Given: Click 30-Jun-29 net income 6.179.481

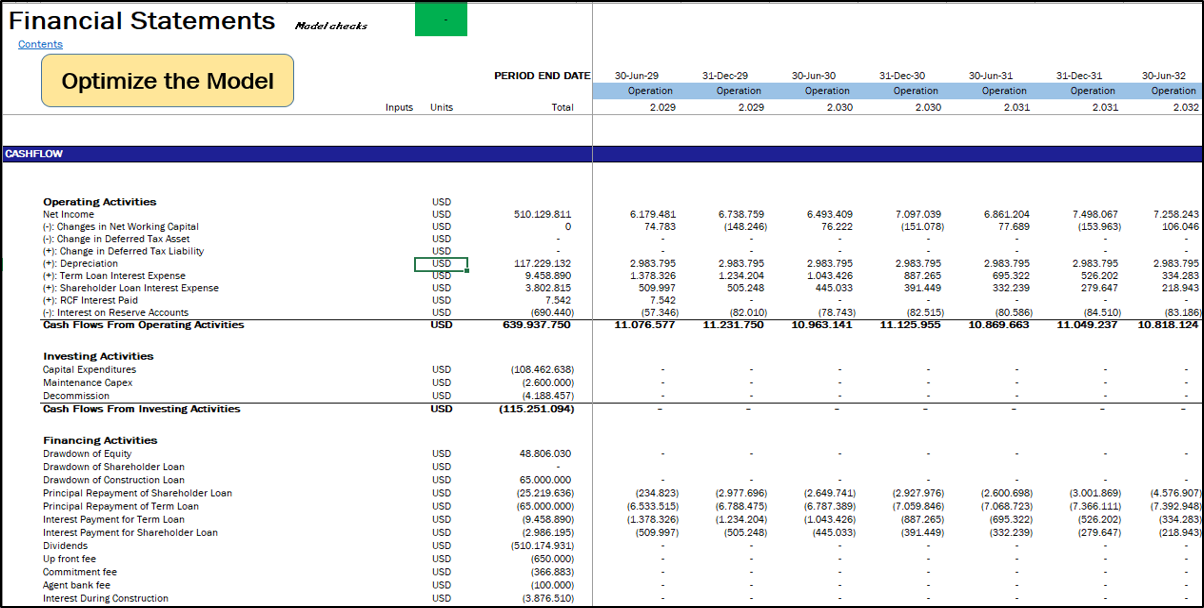Looking at the screenshot, I should (653, 214).
